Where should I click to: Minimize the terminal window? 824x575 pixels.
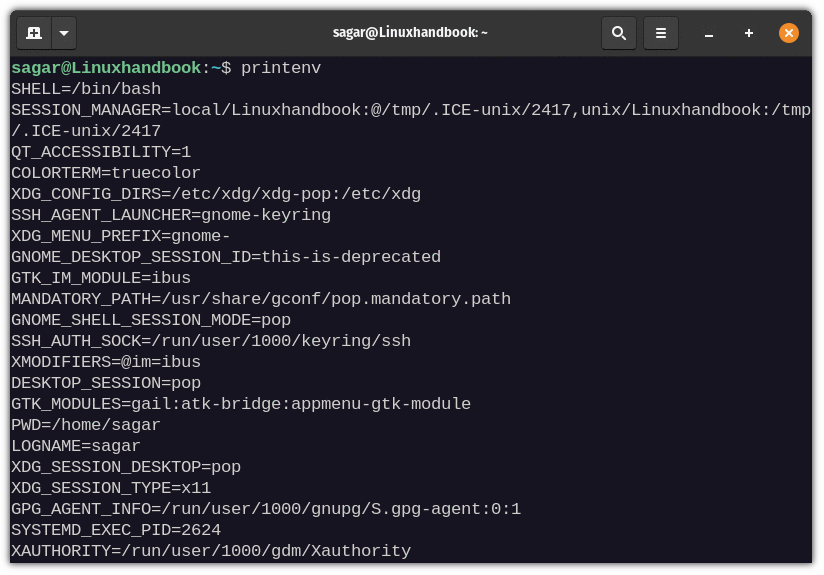[x=709, y=34]
